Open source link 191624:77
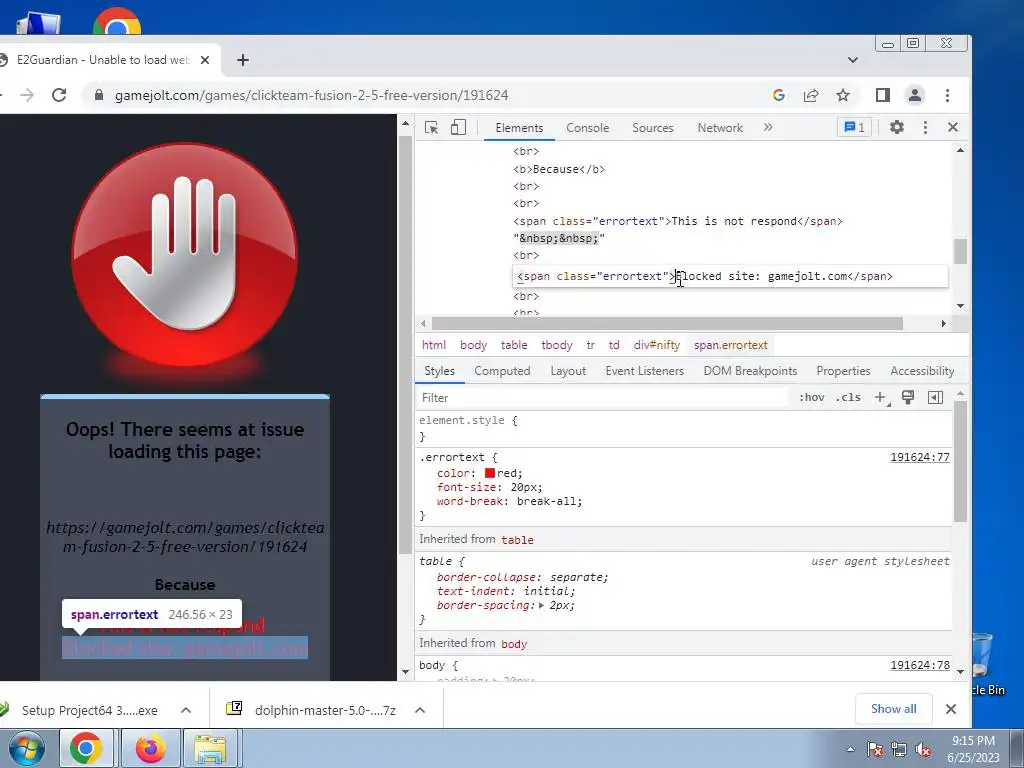The width and height of the screenshot is (1024, 768). tap(920, 457)
